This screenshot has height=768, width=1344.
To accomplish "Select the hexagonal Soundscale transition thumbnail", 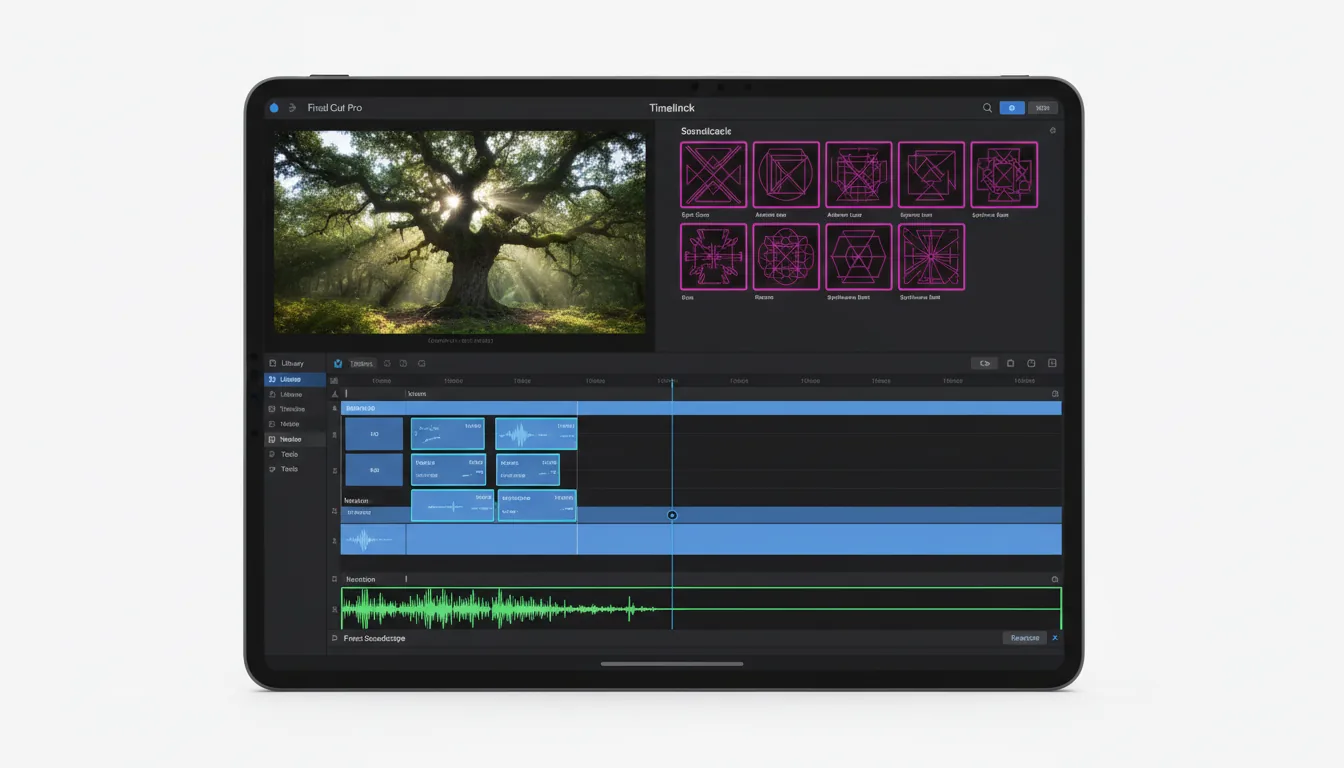I will (859, 259).
